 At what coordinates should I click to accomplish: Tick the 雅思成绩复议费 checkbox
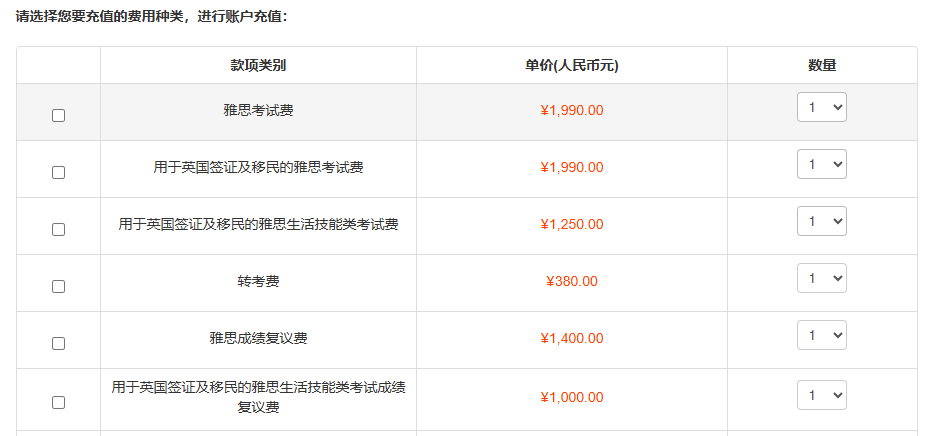point(58,343)
